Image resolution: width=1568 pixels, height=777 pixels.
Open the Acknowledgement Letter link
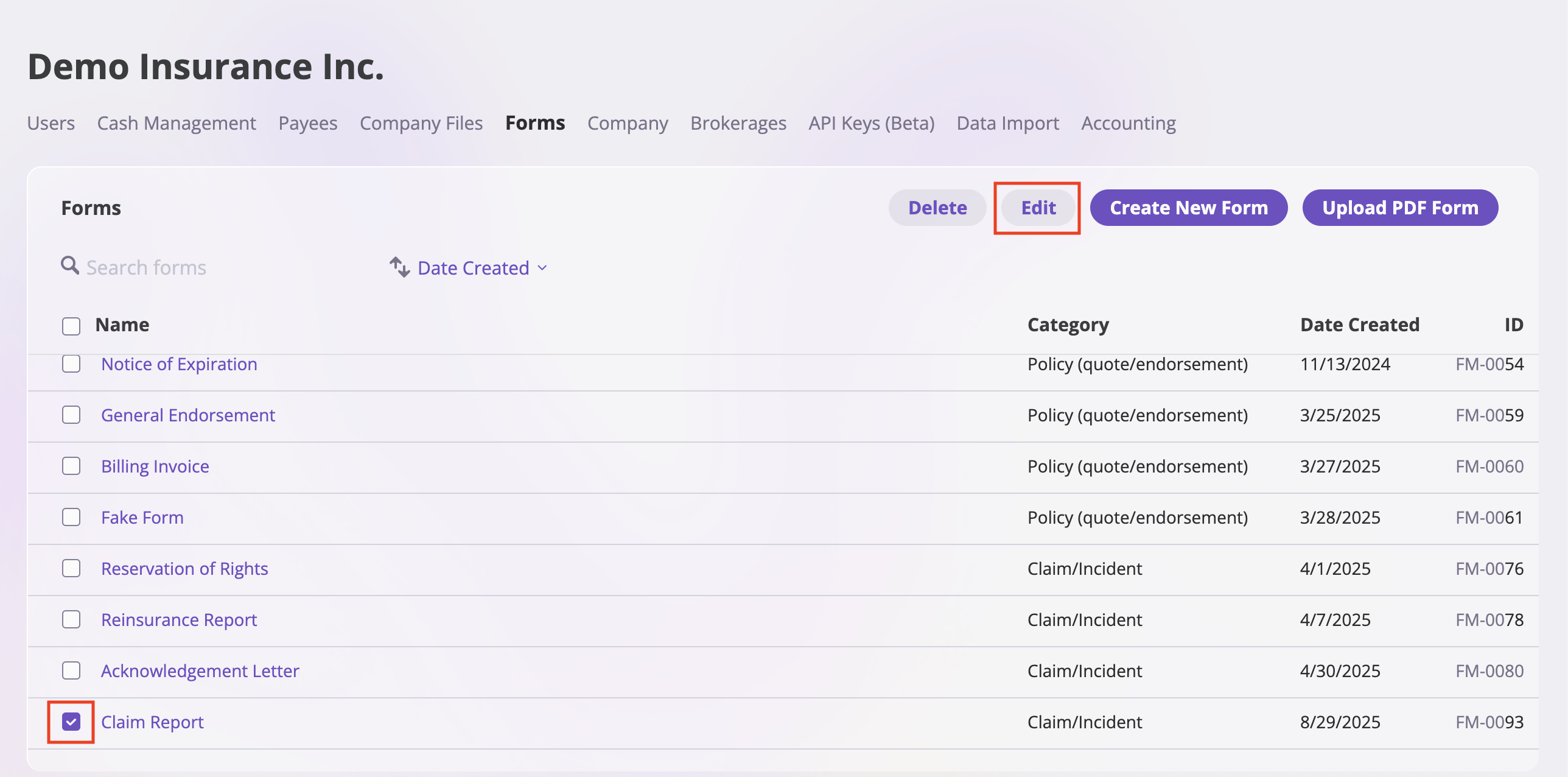[x=200, y=671]
